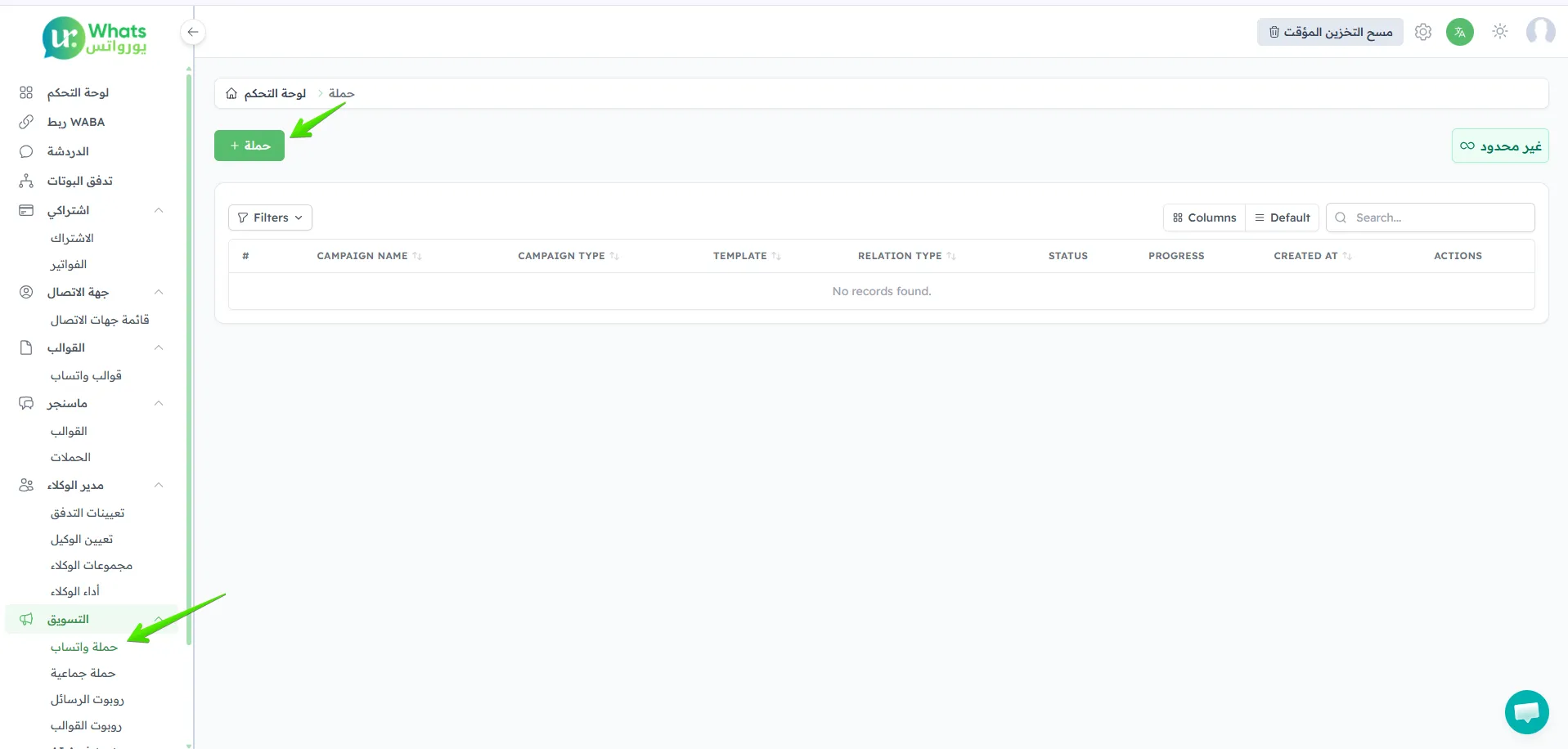Click the # column header

245,256
